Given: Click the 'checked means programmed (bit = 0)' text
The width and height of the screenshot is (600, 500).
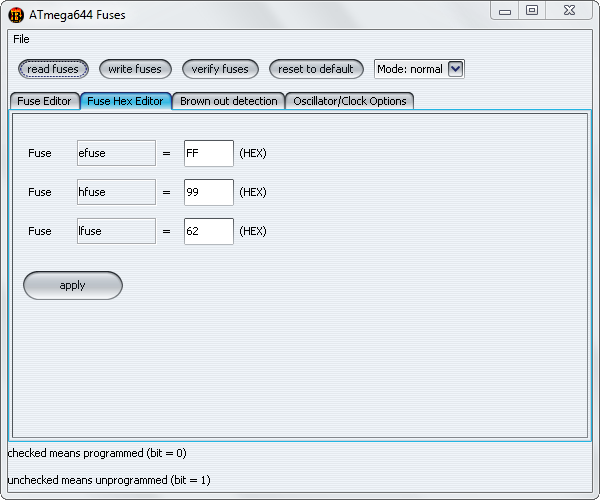Looking at the screenshot, I should pos(97,453).
